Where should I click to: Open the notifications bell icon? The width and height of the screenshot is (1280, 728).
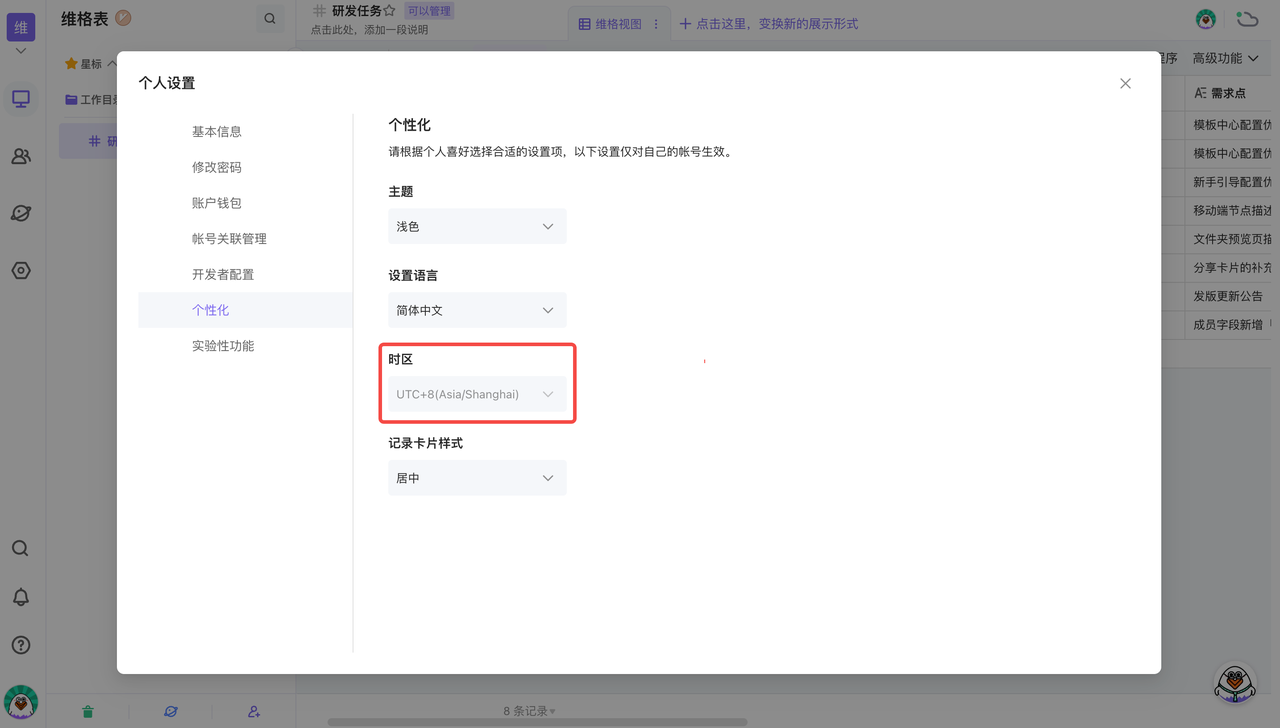click(20, 597)
